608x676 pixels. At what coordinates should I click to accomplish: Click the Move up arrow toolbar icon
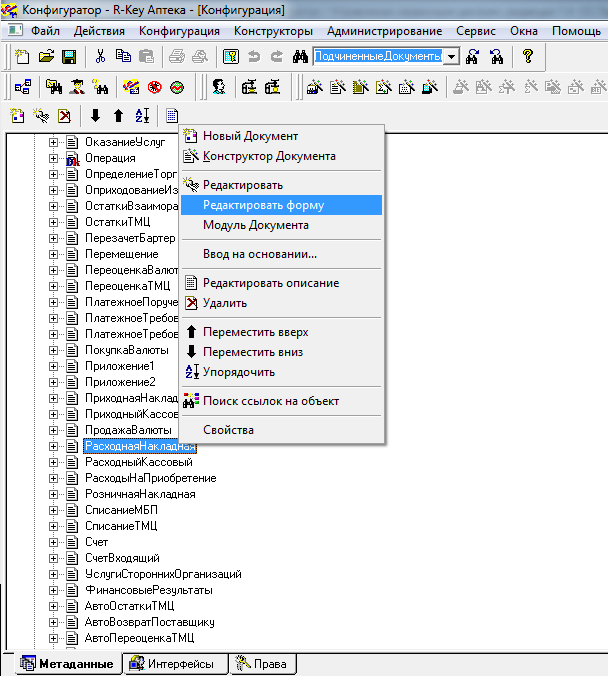(x=118, y=115)
